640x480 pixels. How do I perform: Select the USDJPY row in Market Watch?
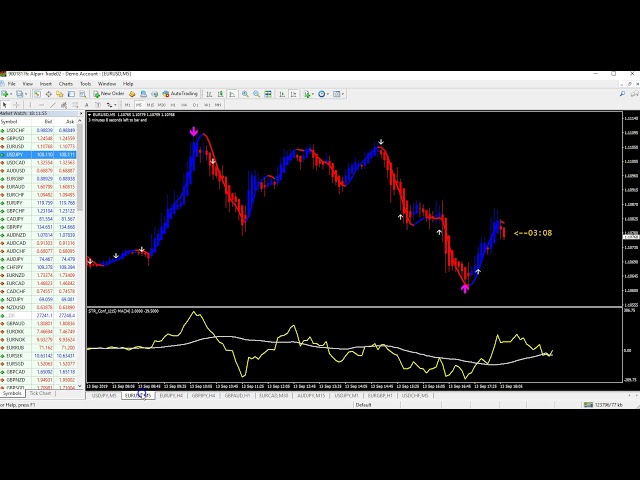[x=15, y=155]
